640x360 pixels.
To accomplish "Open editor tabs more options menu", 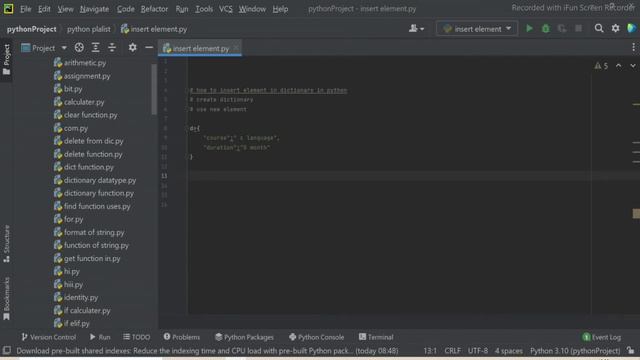I will point(633,48).
